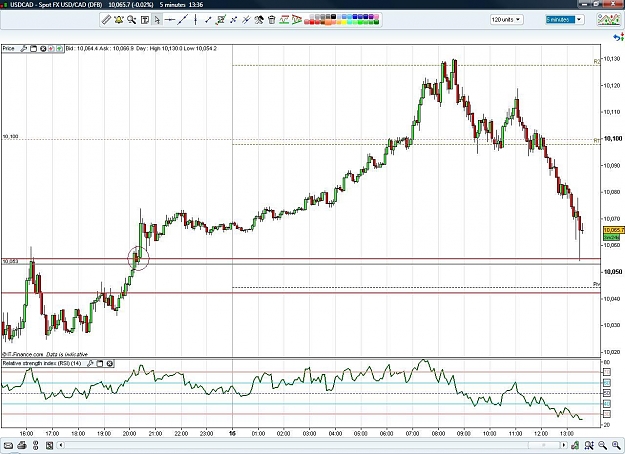The height and width of the screenshot is (454, 625).
Task: Pick the pink color swatch
Action: tap(375, 17)
